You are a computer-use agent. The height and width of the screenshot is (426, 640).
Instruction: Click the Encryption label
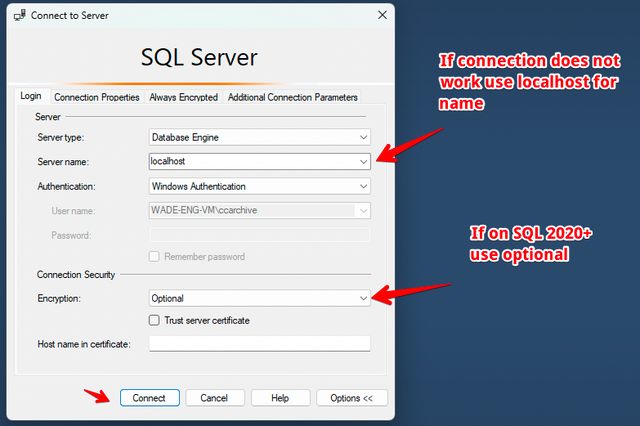coord(59,299)
